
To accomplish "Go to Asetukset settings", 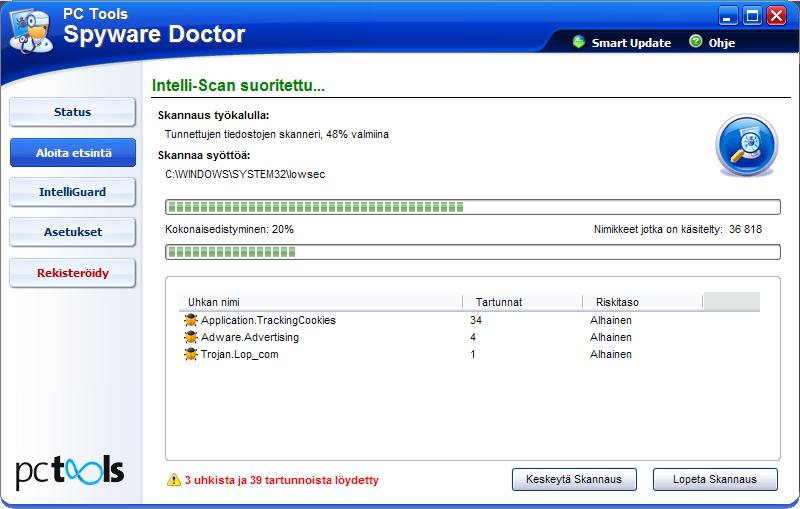I will 72,232.
